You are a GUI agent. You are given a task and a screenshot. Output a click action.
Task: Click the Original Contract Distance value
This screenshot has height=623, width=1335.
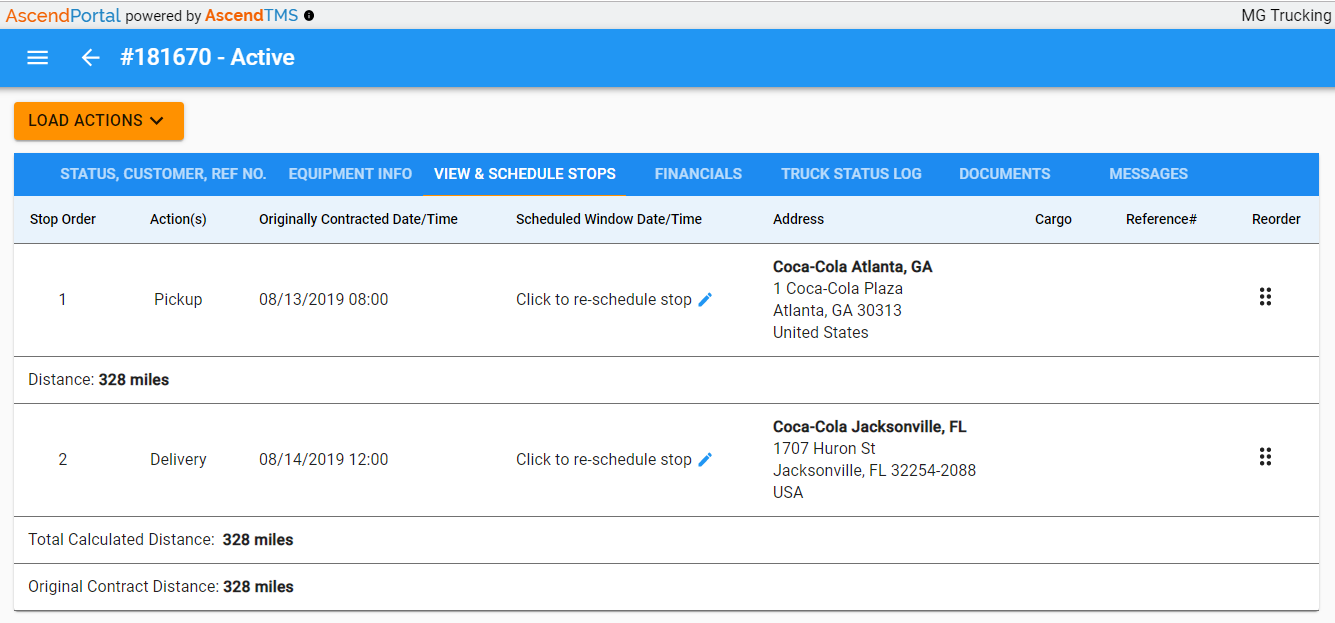click(x=258, y=587)
